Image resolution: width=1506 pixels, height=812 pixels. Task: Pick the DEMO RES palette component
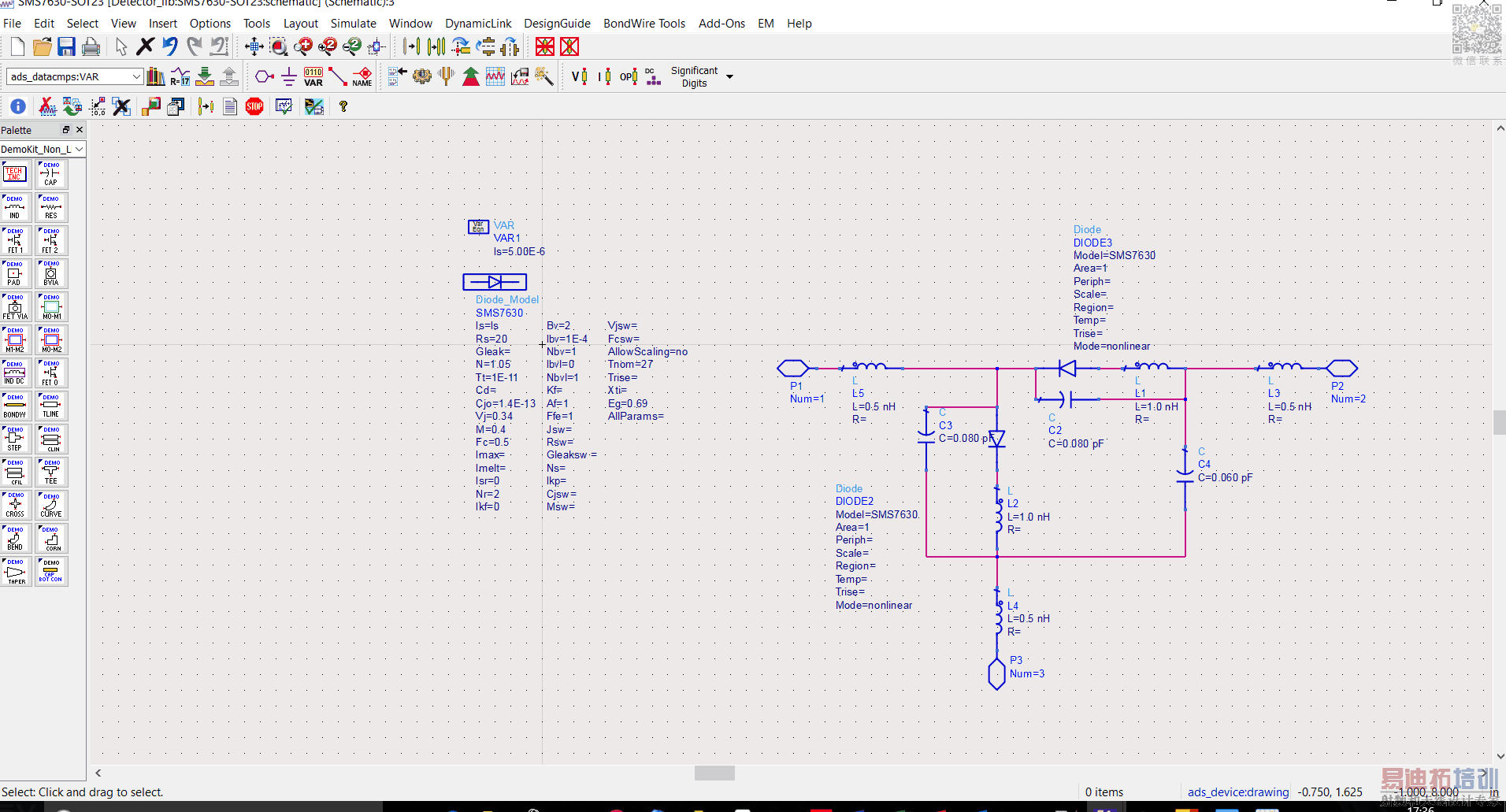click(x=51, y=207)
